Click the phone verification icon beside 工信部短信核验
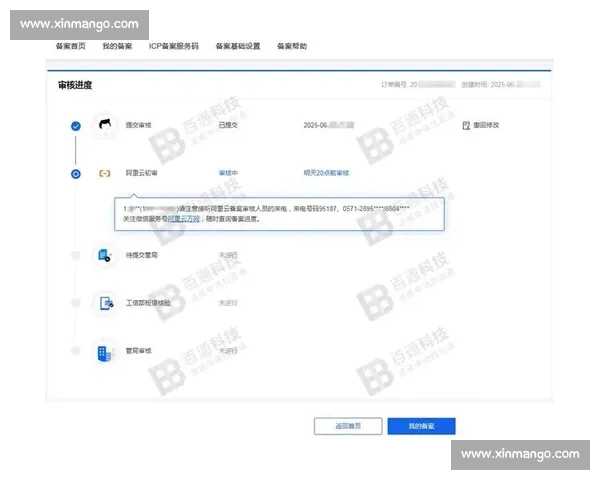The width and height of the screenshot is (600, 480). 106,303
